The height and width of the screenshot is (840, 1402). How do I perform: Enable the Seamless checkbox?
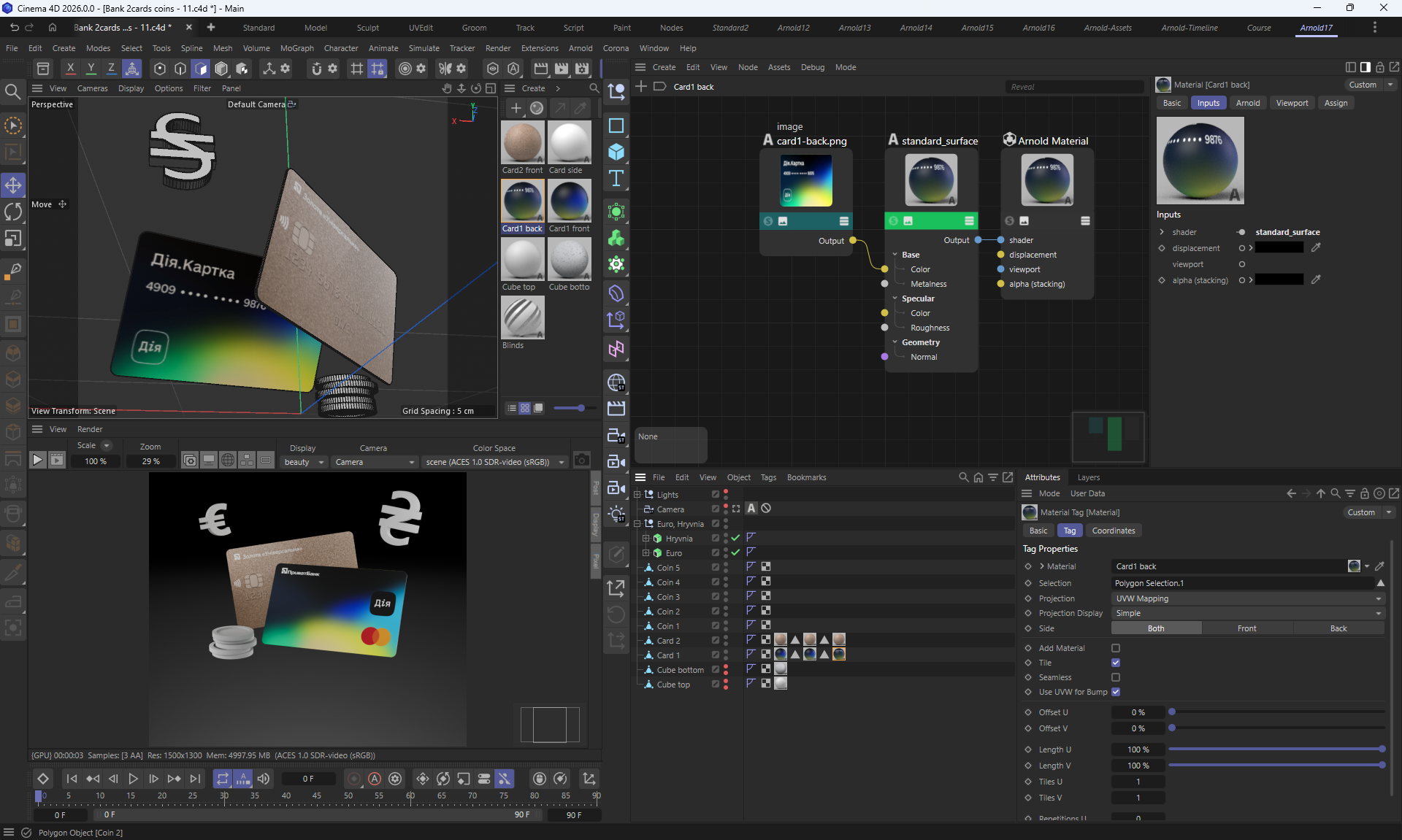point(1116,677)
